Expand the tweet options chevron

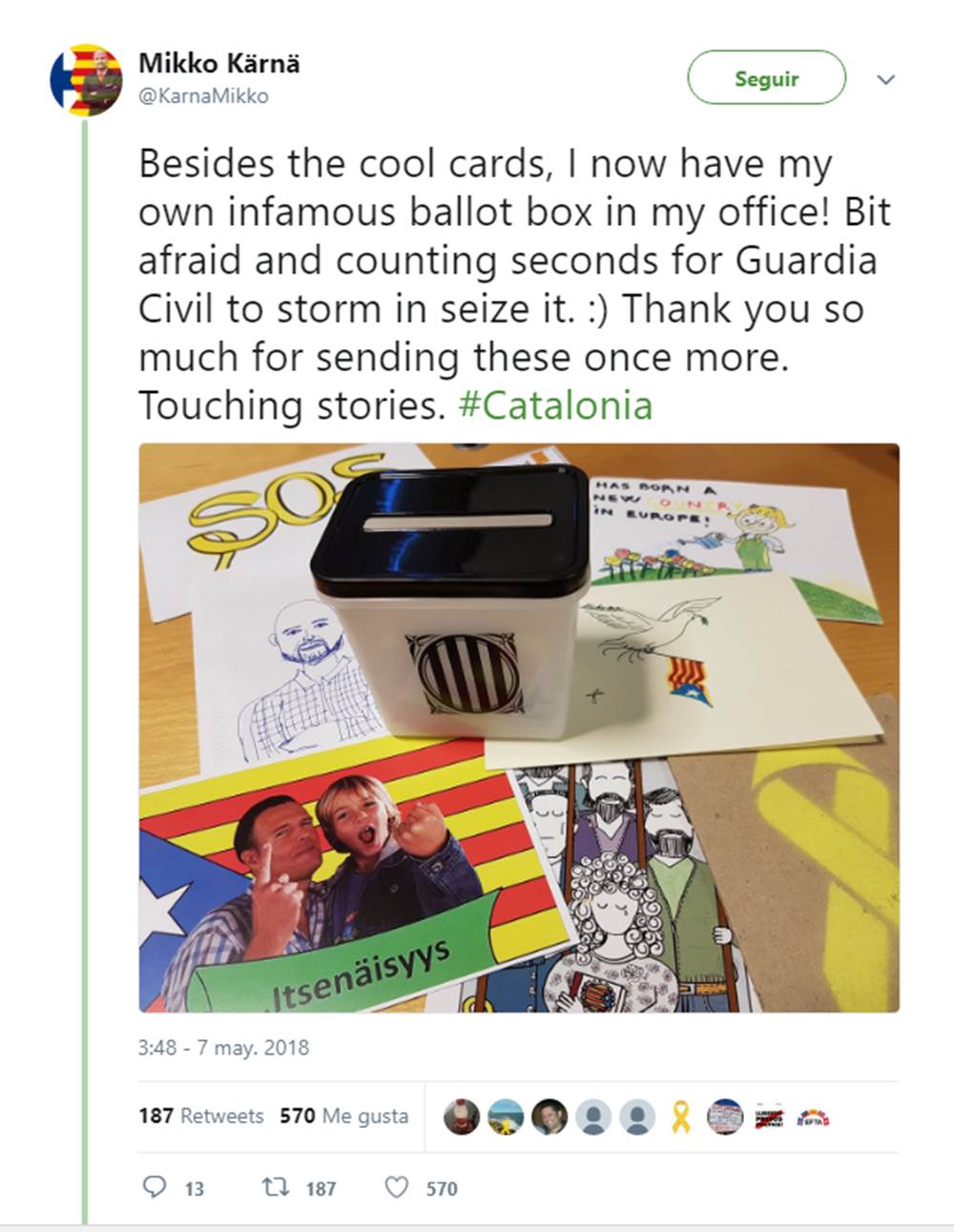pos(886,79)
